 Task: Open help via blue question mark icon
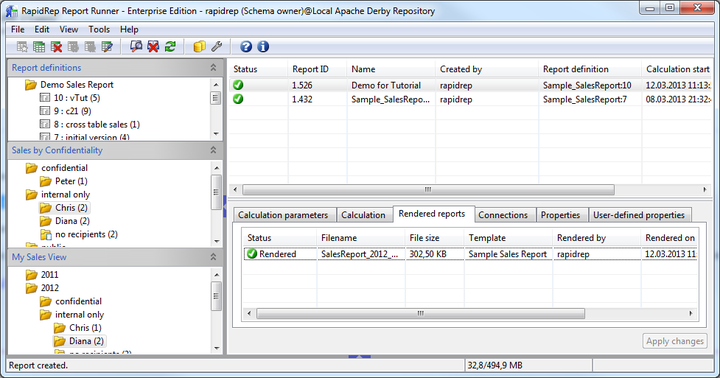pyautogui.click(x=246, y=46)
